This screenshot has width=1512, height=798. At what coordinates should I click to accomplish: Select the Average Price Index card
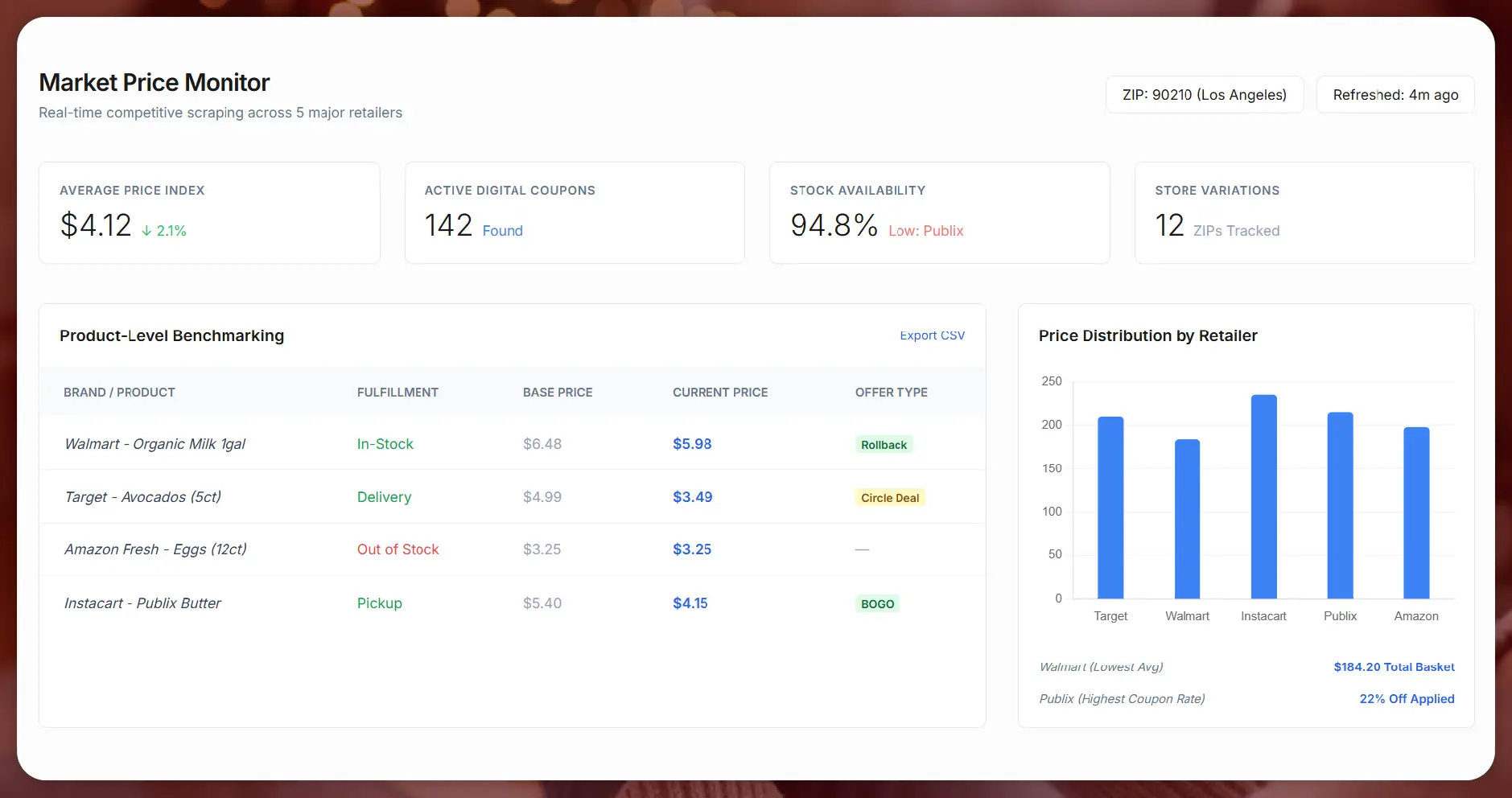(x=208, y=212)
